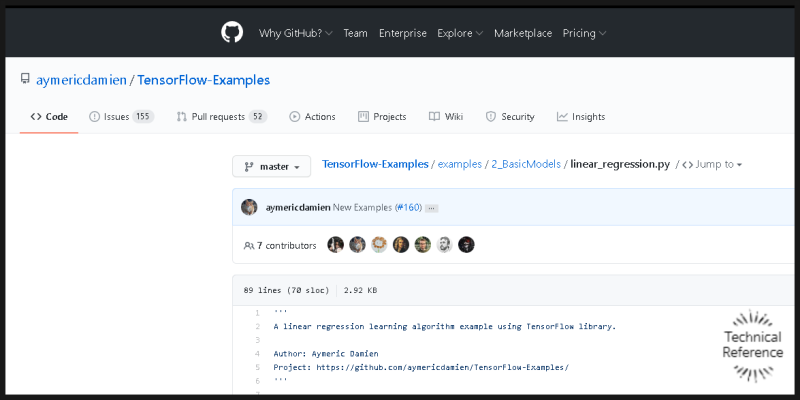Open the Why GitHub dropdown menu
800x400 pixels.
click(295, 33)
